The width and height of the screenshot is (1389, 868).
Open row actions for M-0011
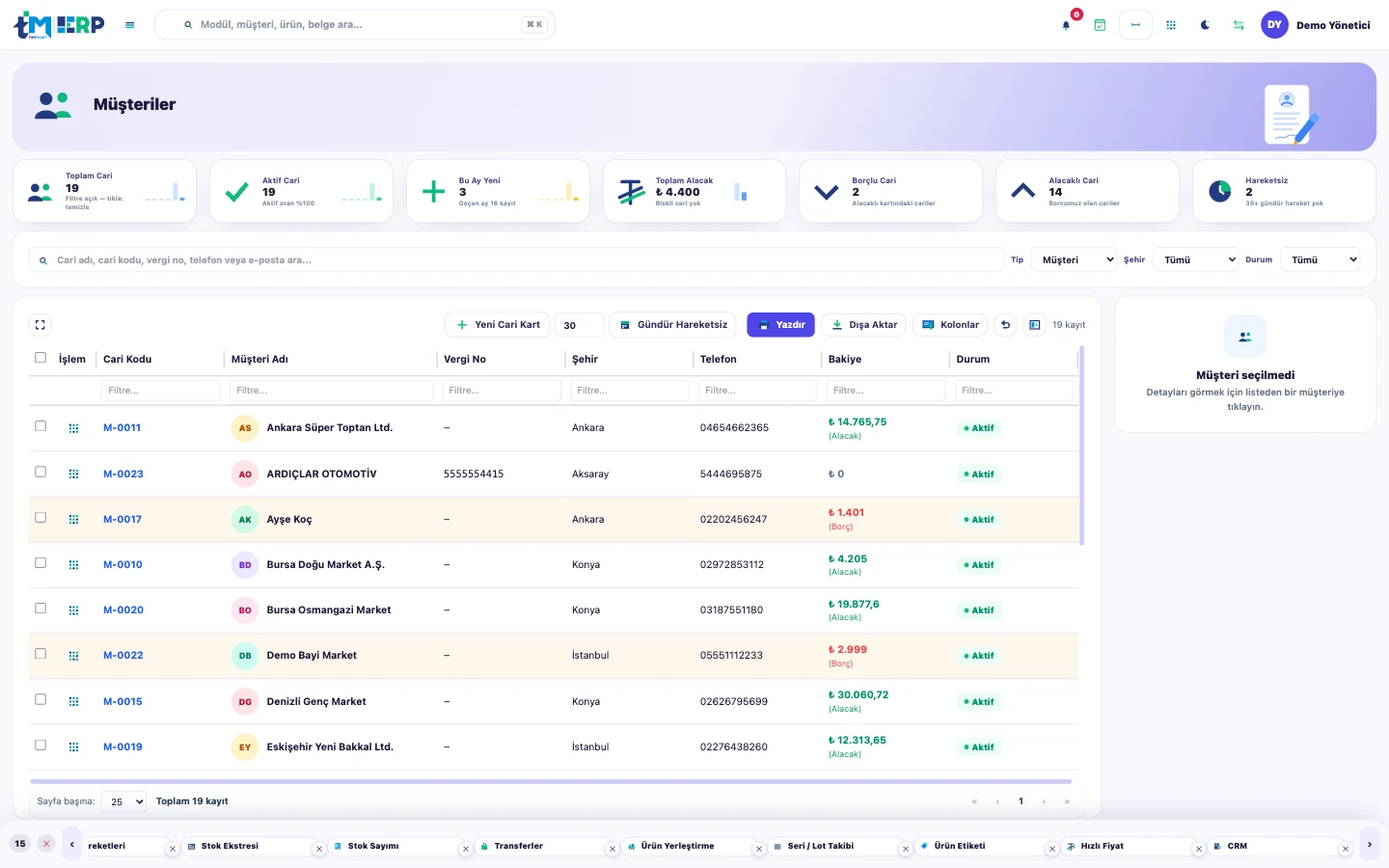73,428
